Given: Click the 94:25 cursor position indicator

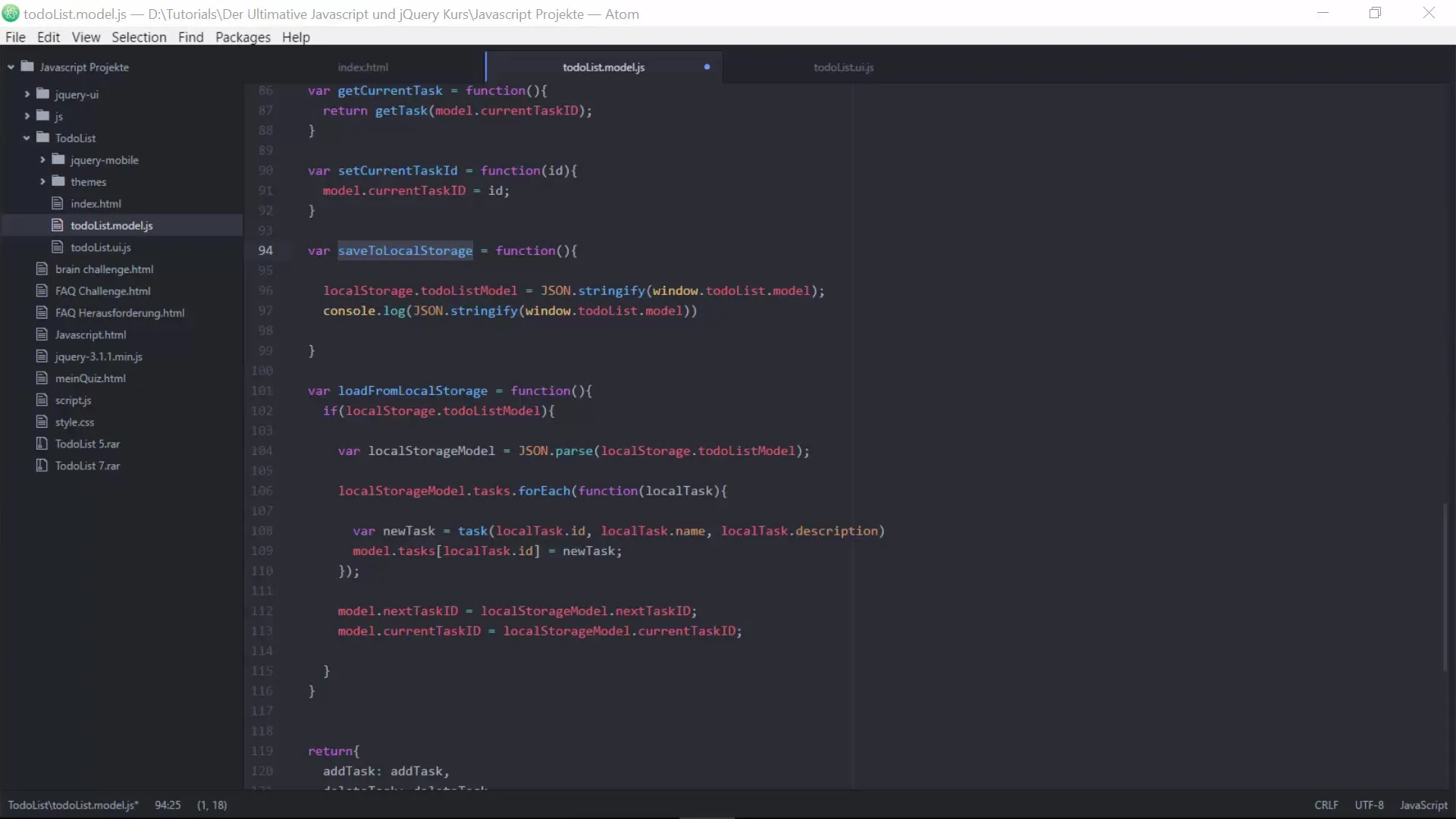Looking at the screenshot, I should (168, 805).
